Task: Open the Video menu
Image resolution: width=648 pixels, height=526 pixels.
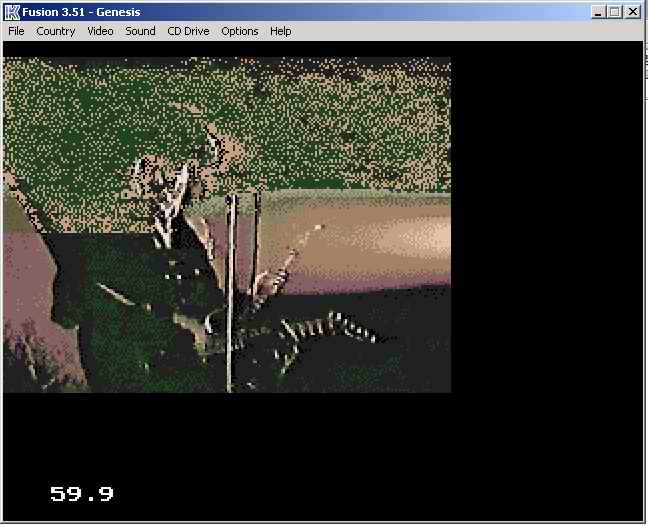Action: (x=100, y=31)
